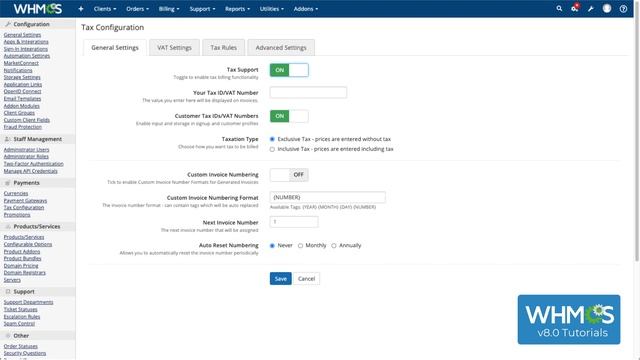640x360 pixels.
Task: Open Client Groups sidebar link
Action: 19,113
